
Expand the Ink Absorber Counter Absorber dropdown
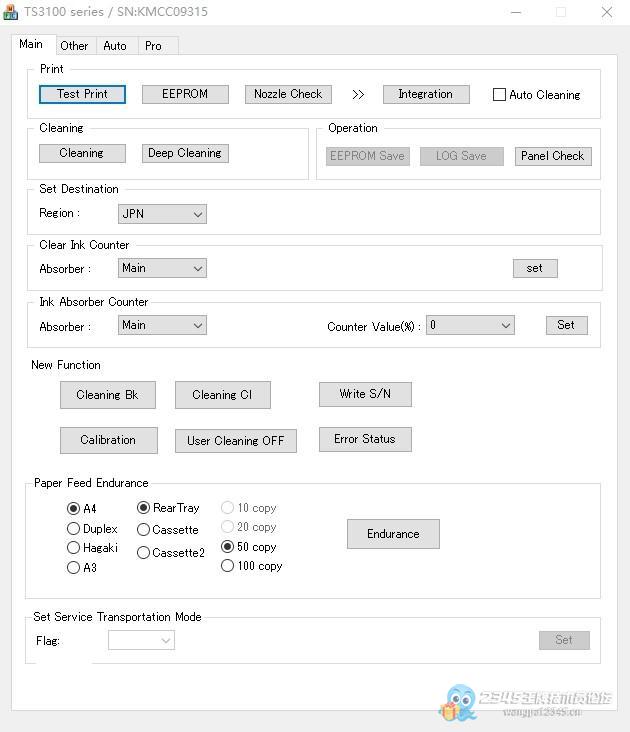[162, 325]
